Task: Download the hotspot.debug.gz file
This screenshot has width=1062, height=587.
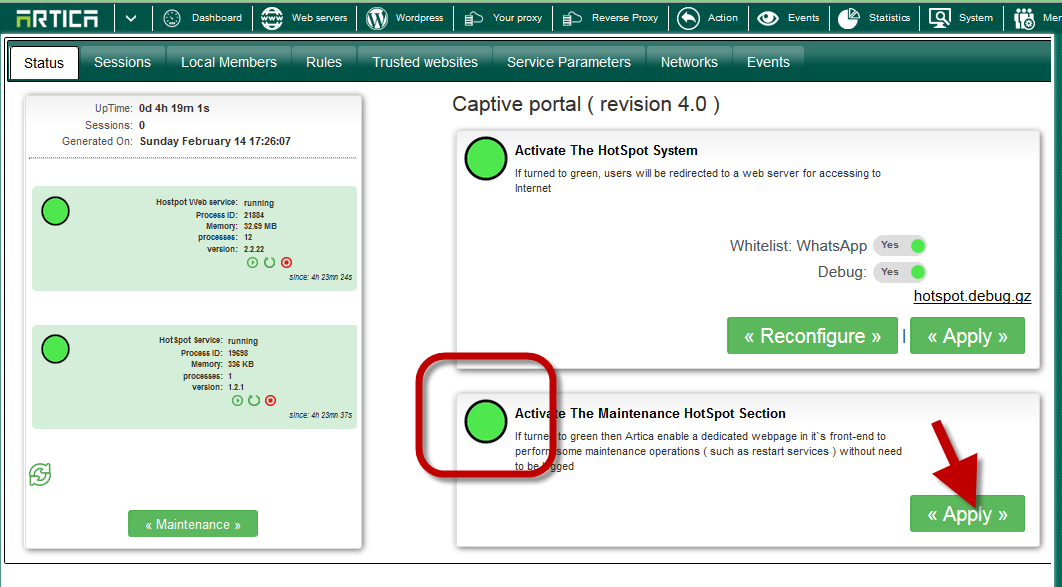Action: 972,297
